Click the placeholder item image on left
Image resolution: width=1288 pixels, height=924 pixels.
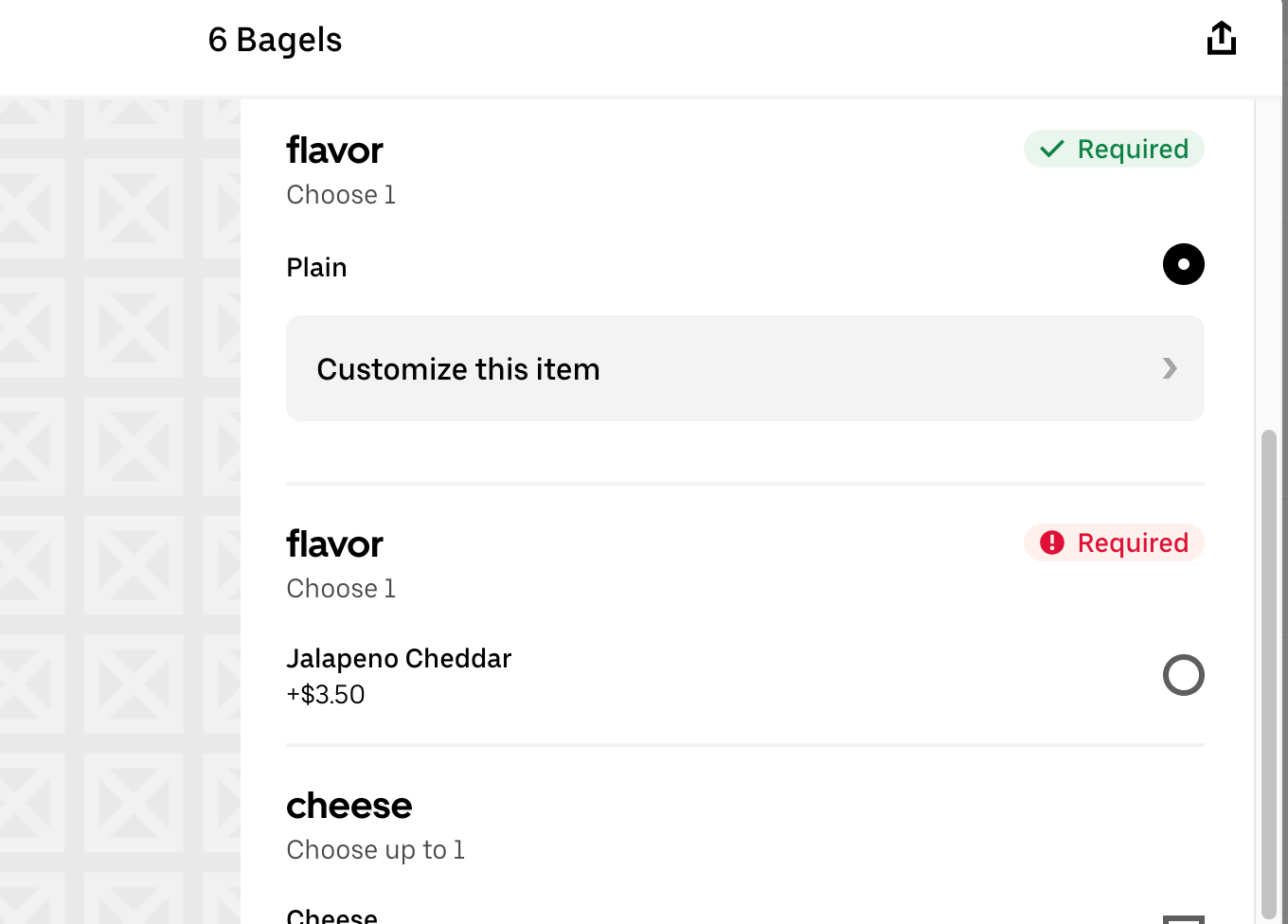pyautogui.click(x=120, y=511)
